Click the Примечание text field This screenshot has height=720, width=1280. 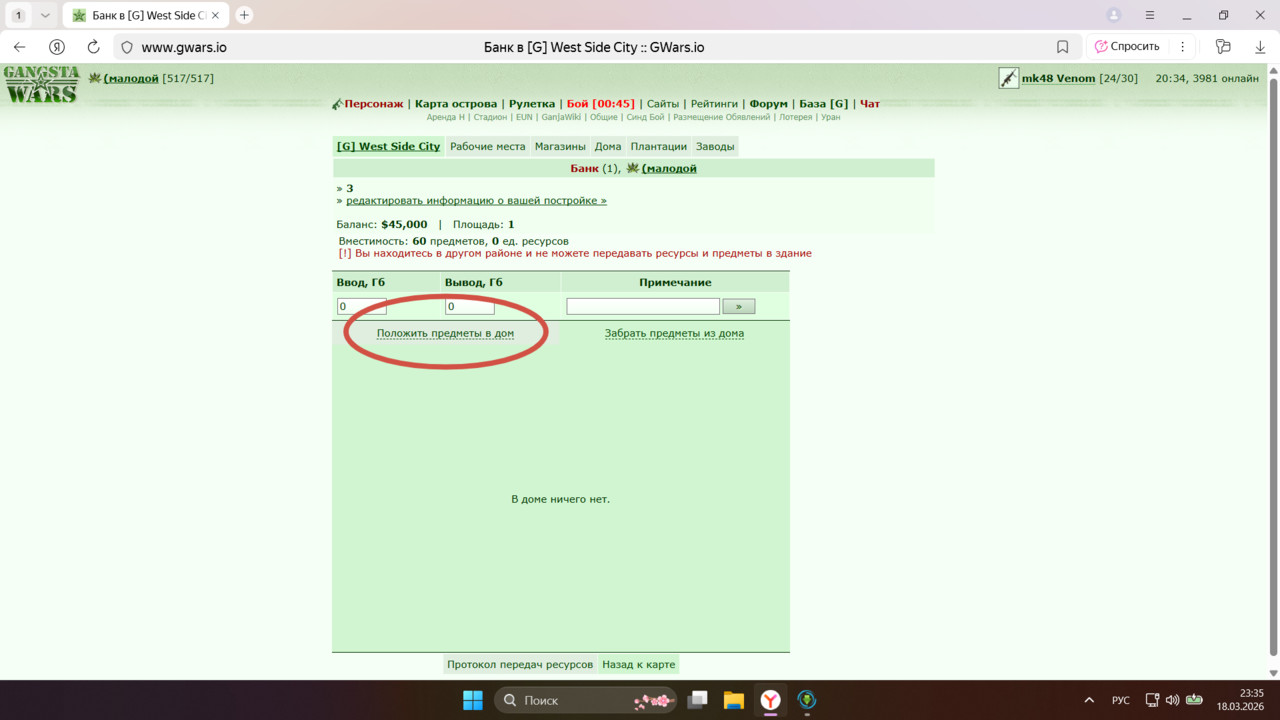pos(643,306)
